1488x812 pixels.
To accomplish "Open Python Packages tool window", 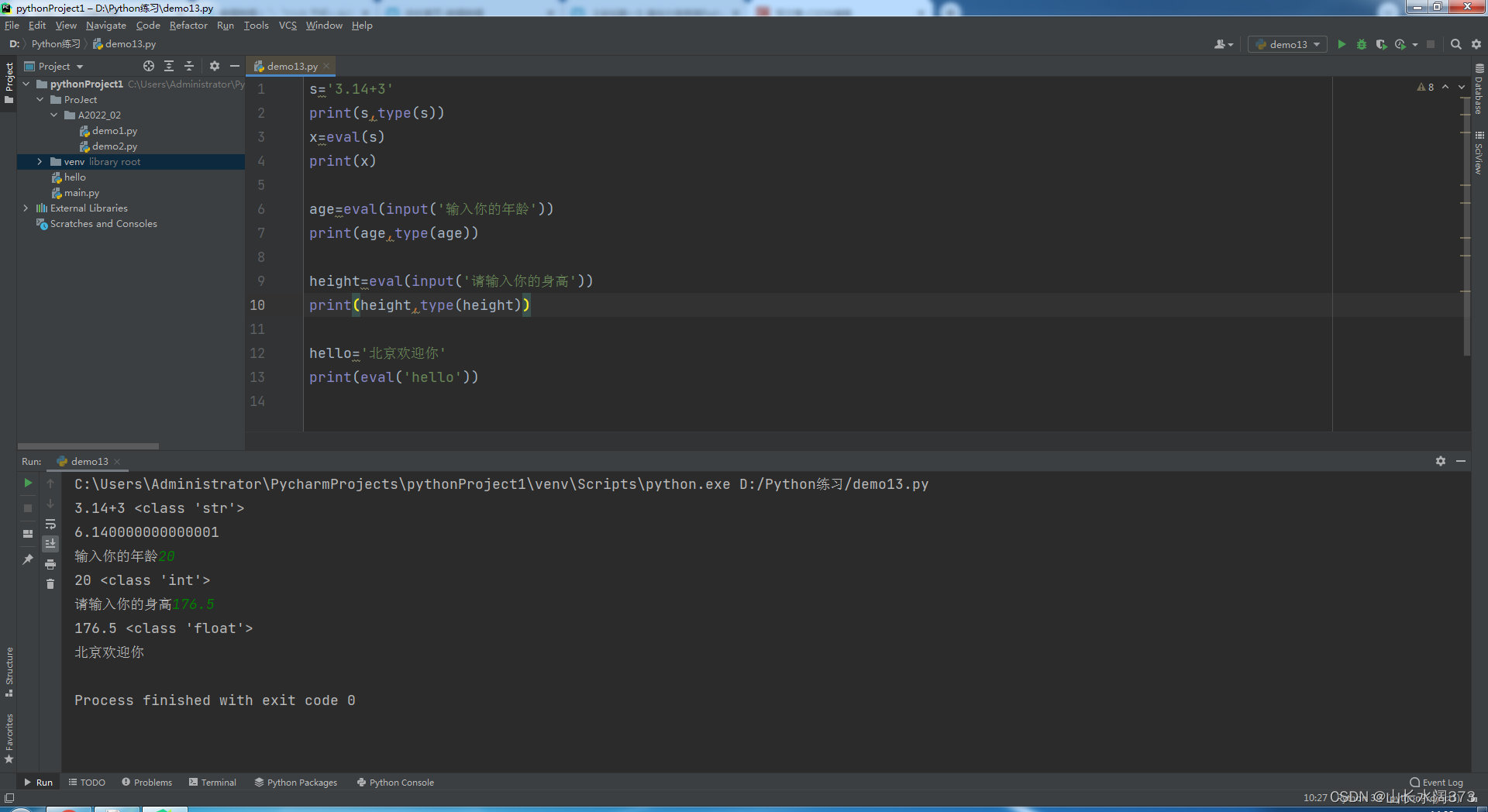I will click(x=296, y=782).
